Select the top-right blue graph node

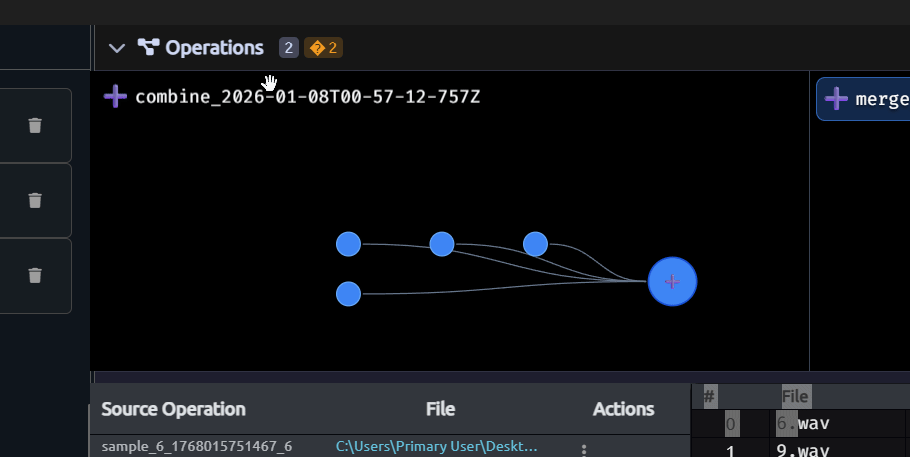pos(535,244)
